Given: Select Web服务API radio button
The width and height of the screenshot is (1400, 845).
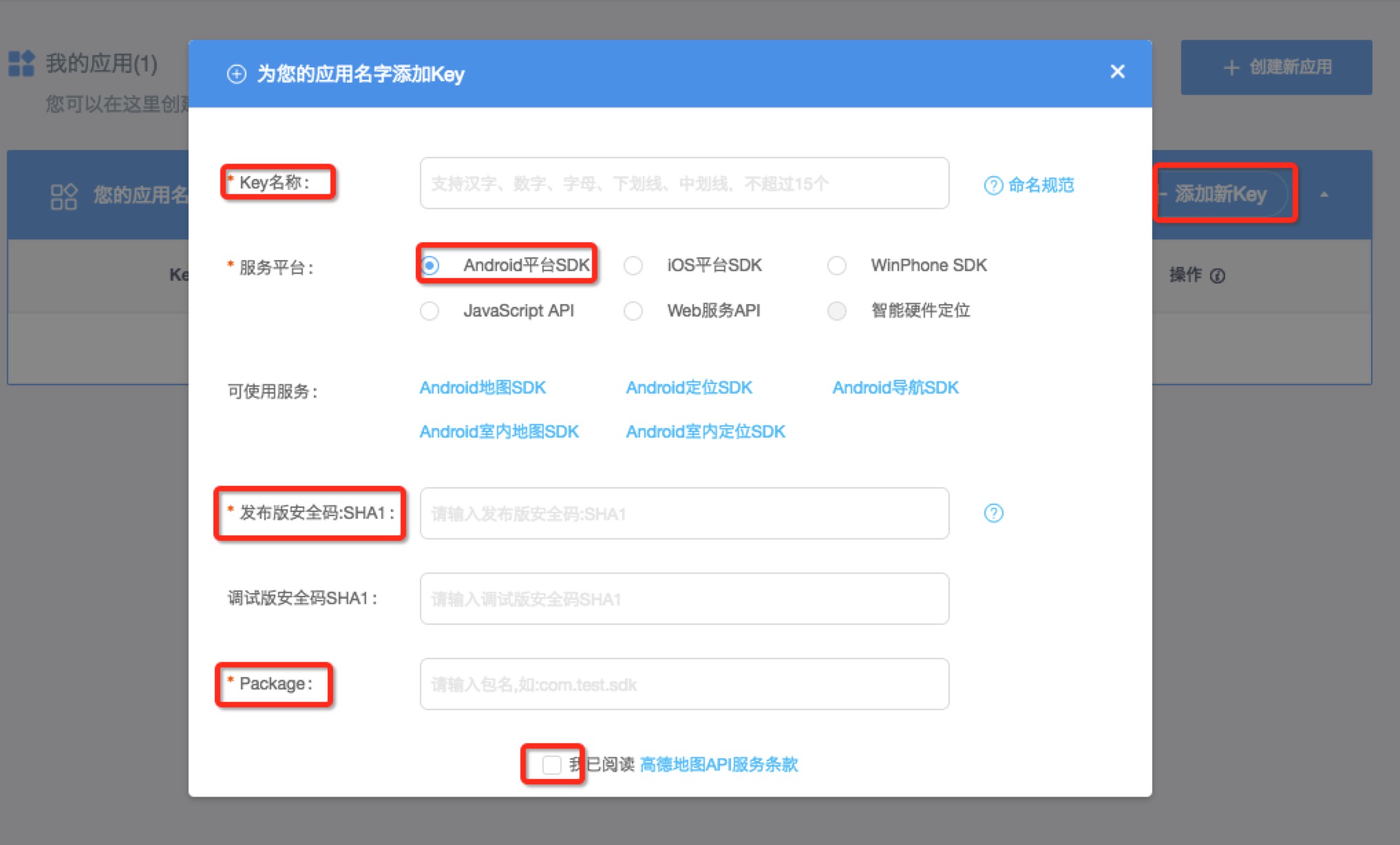Looking at the screenshot, I should 633,311.
